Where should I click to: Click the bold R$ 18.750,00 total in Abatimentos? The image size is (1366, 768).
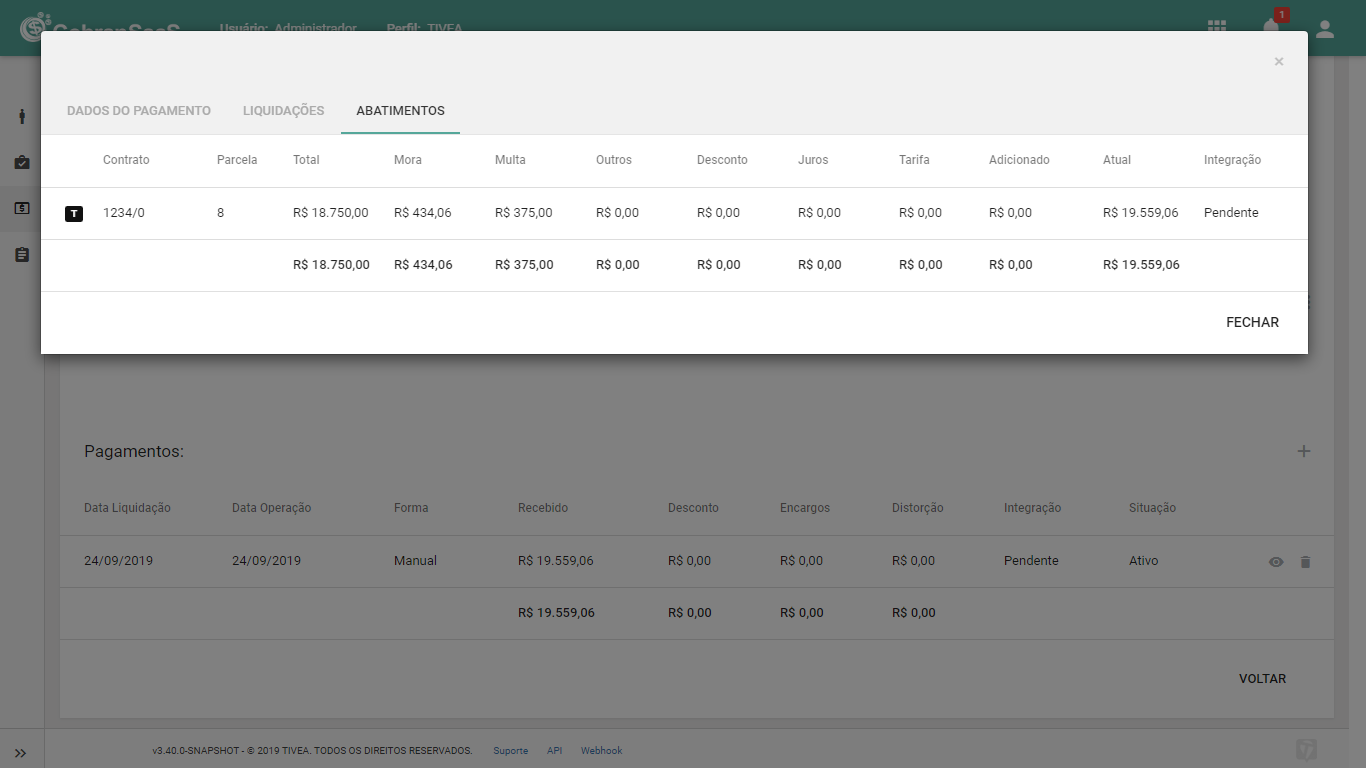pos(331,265)
